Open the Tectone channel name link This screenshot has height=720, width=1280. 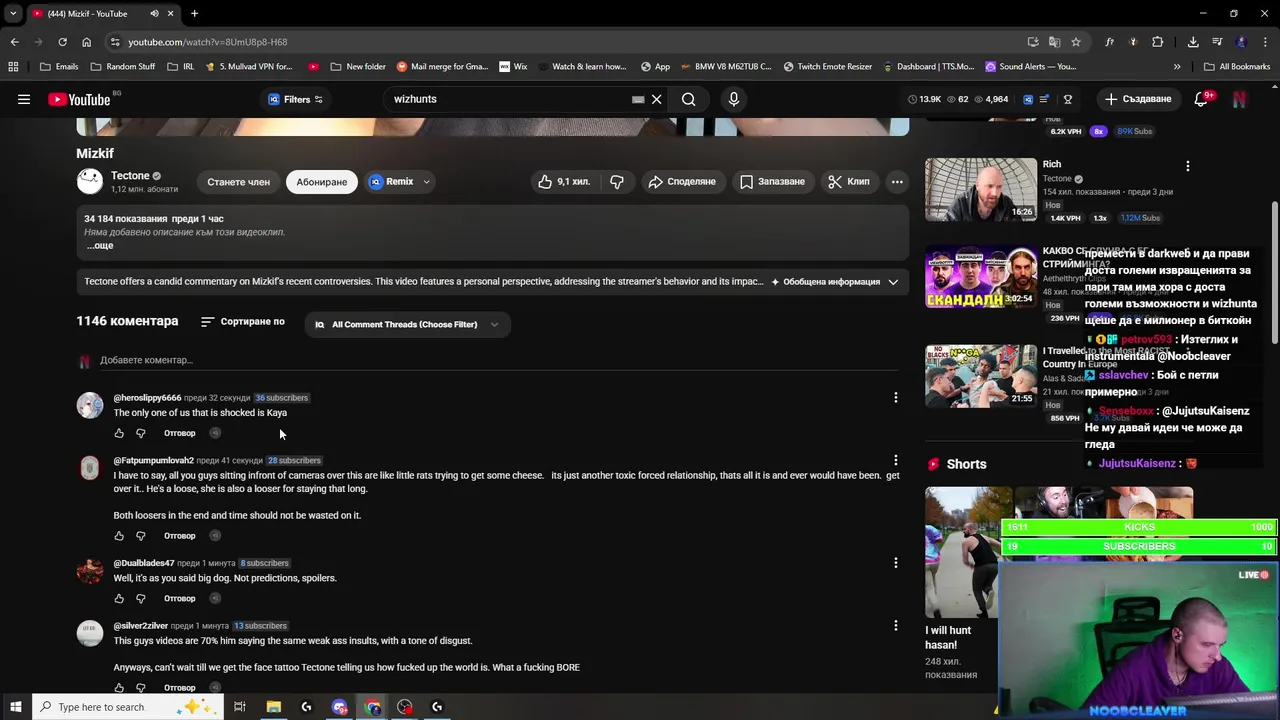130,176
